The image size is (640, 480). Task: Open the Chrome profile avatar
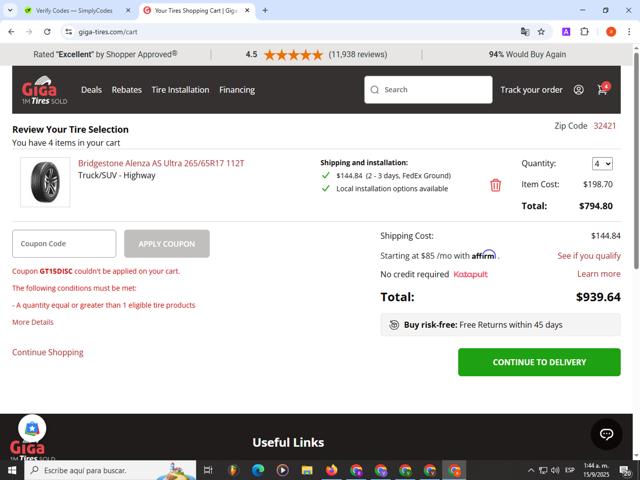(x=611, y=32)
